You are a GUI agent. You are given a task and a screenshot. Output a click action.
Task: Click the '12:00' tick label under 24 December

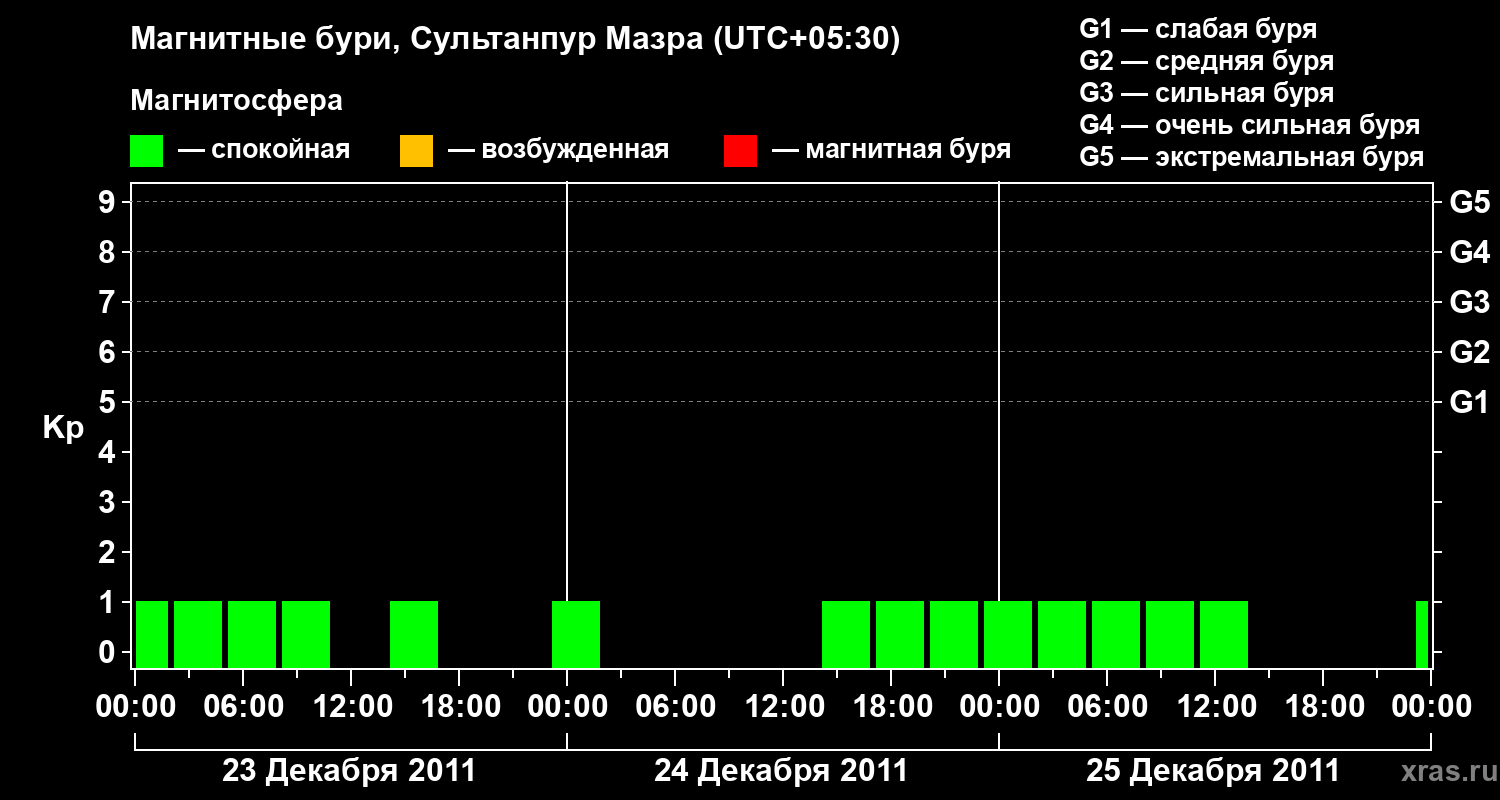(783, 707)
